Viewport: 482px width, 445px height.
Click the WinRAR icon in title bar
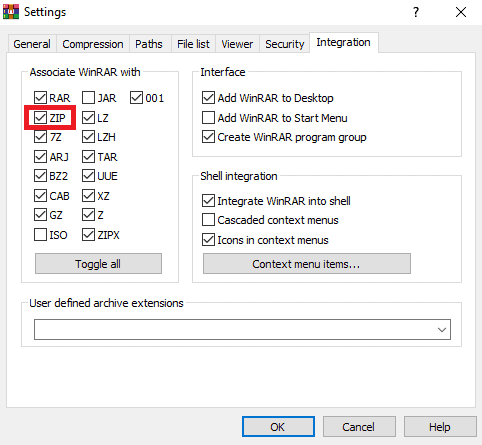11,12
